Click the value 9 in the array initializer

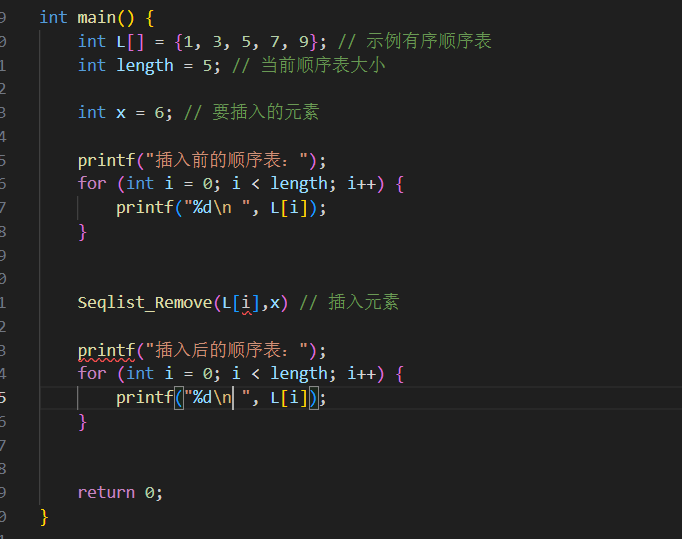coord(303,42)
